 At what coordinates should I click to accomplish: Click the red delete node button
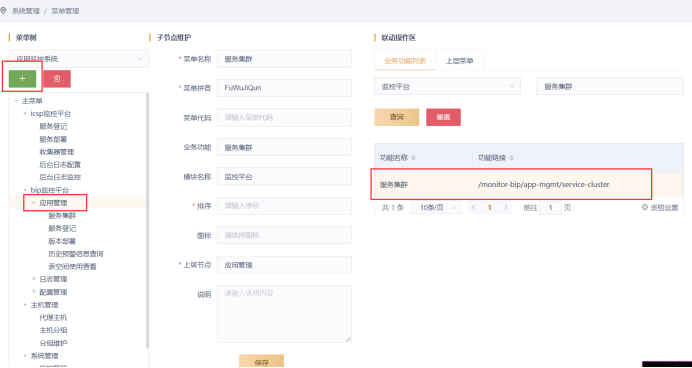(57, 79)
